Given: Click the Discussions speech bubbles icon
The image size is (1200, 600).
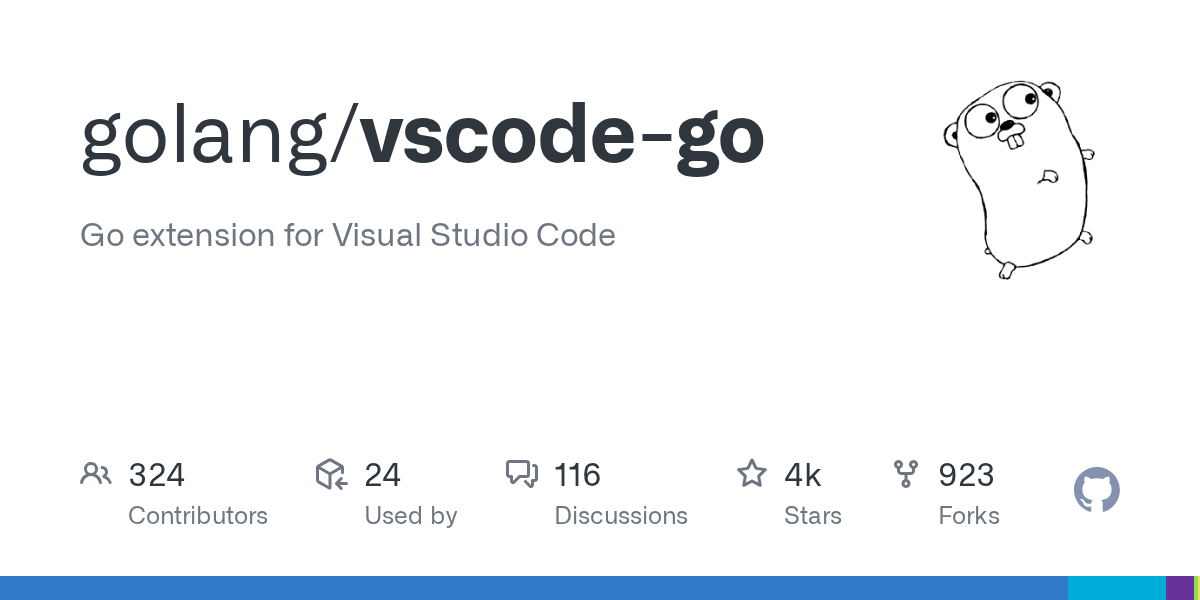Looking at the screenshot, I should [x=522, y=474].
